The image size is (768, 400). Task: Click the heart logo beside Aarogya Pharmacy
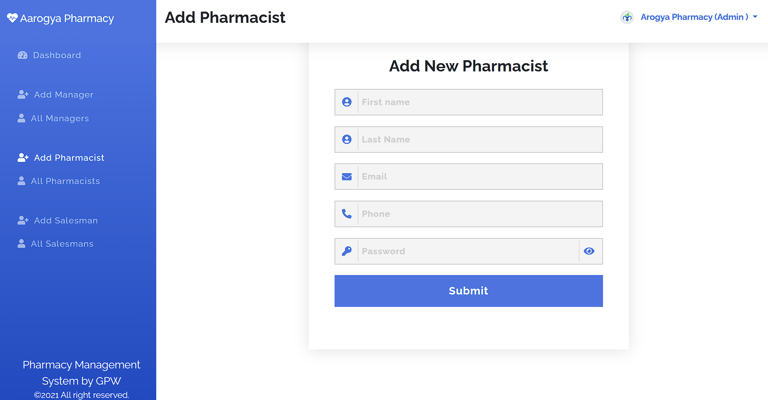tap(12, 18)
